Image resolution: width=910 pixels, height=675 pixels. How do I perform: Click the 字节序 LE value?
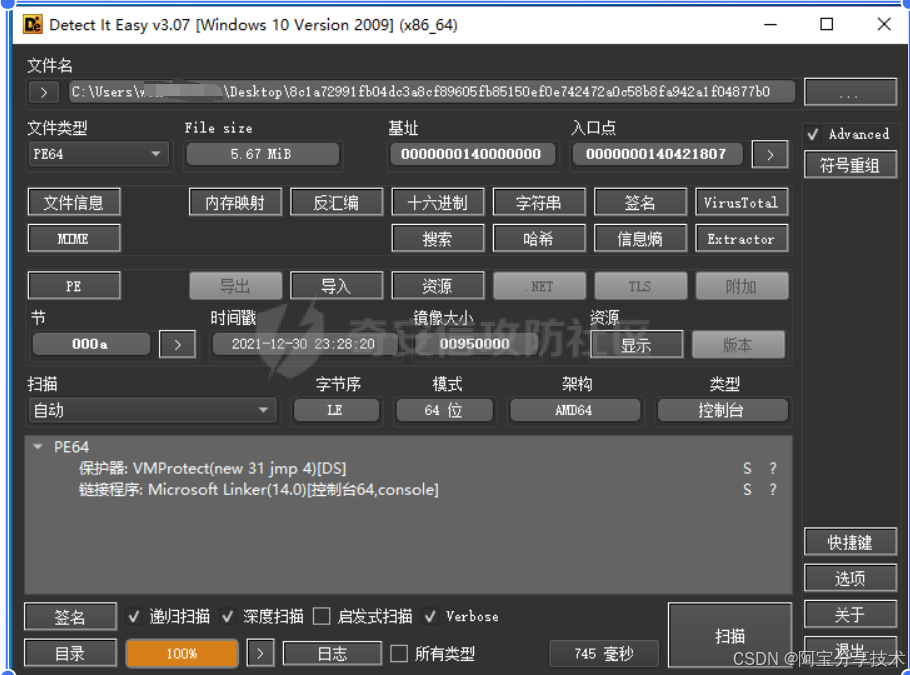click(x=335, y=410)
